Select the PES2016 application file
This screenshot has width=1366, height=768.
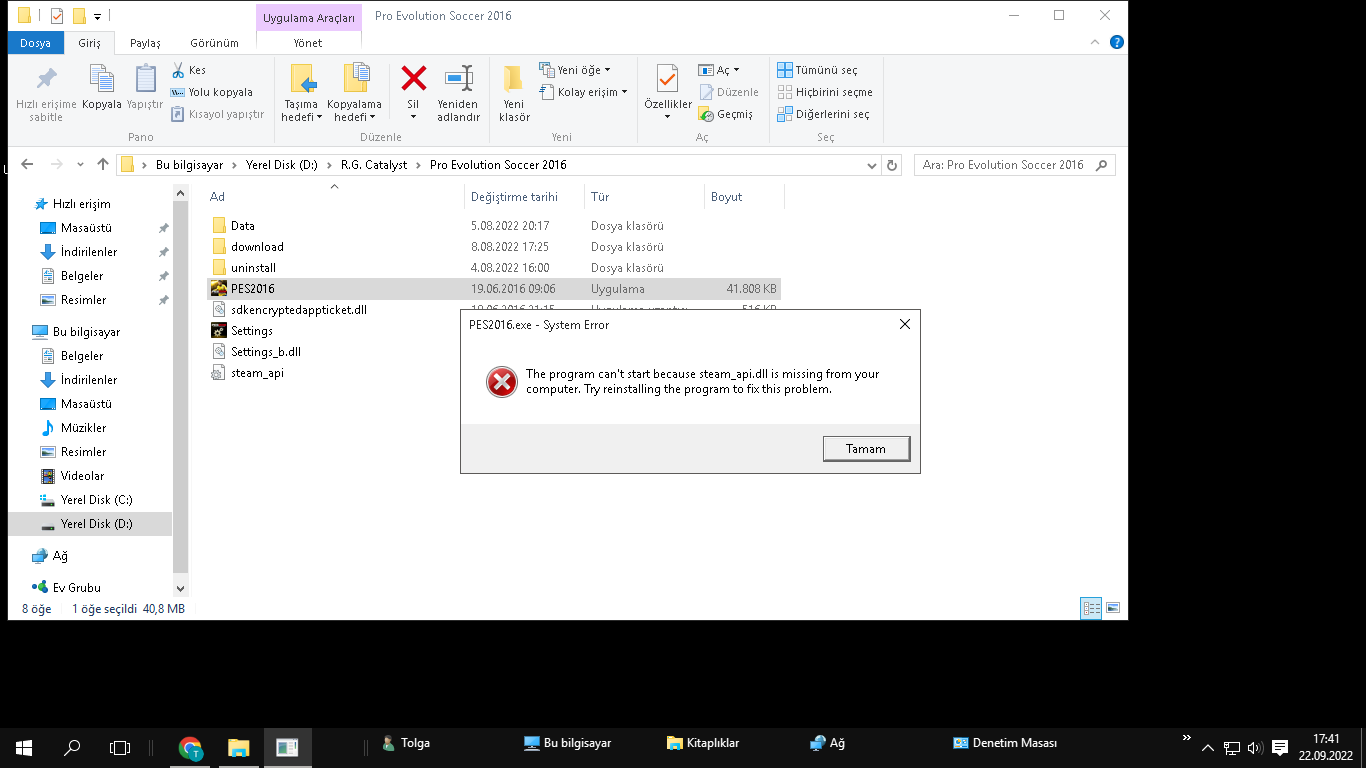click(x=494, y=289)
